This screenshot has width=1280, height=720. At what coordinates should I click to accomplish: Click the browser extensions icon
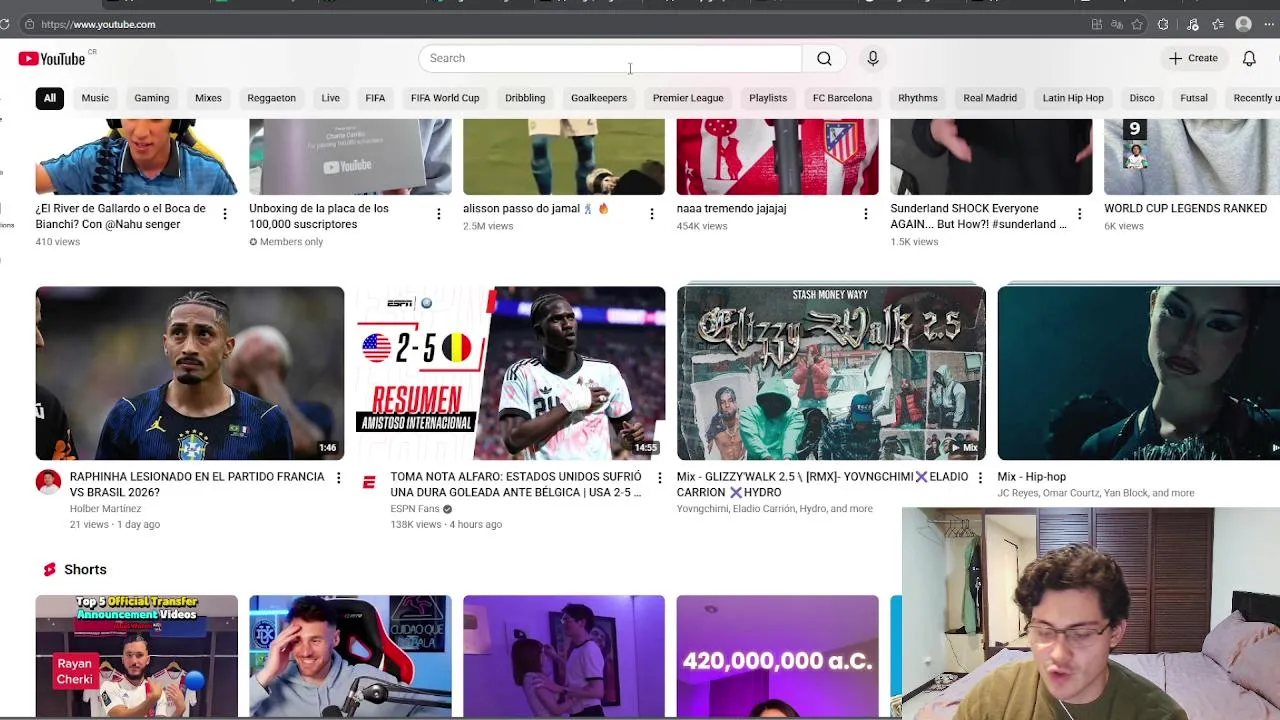(1163, 24)
